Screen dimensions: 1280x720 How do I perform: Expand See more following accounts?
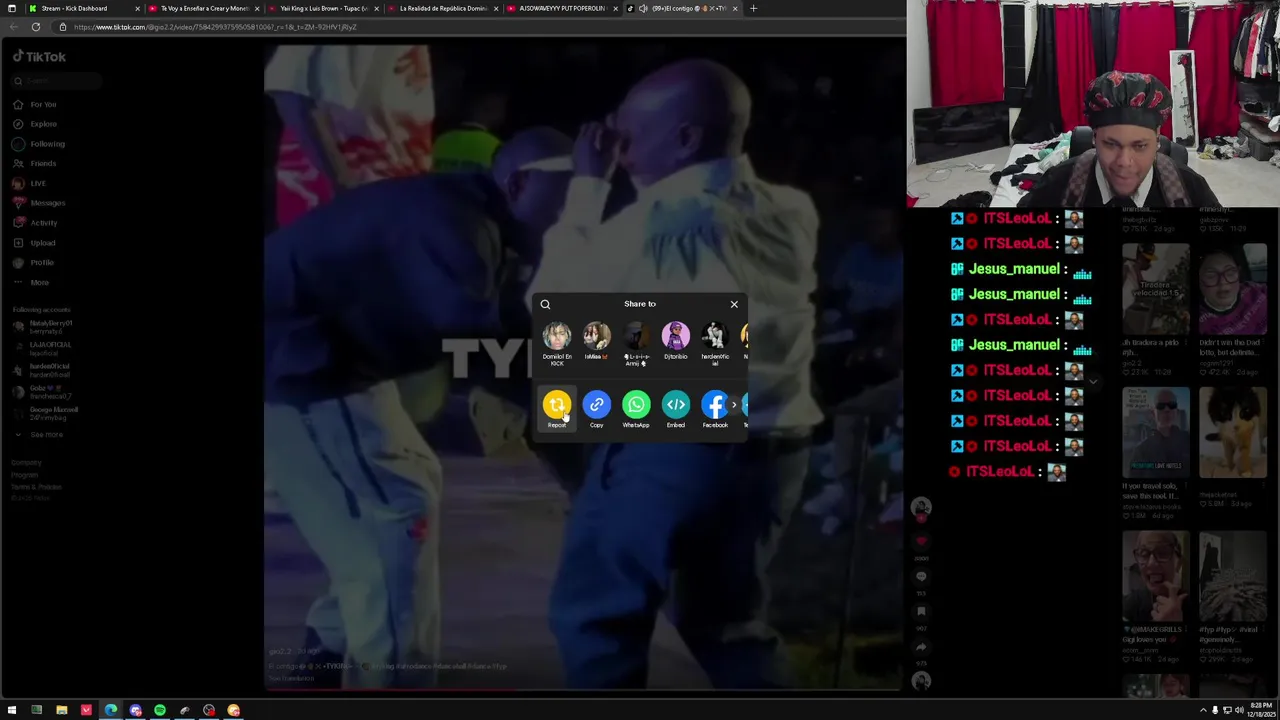click(40, 435)
